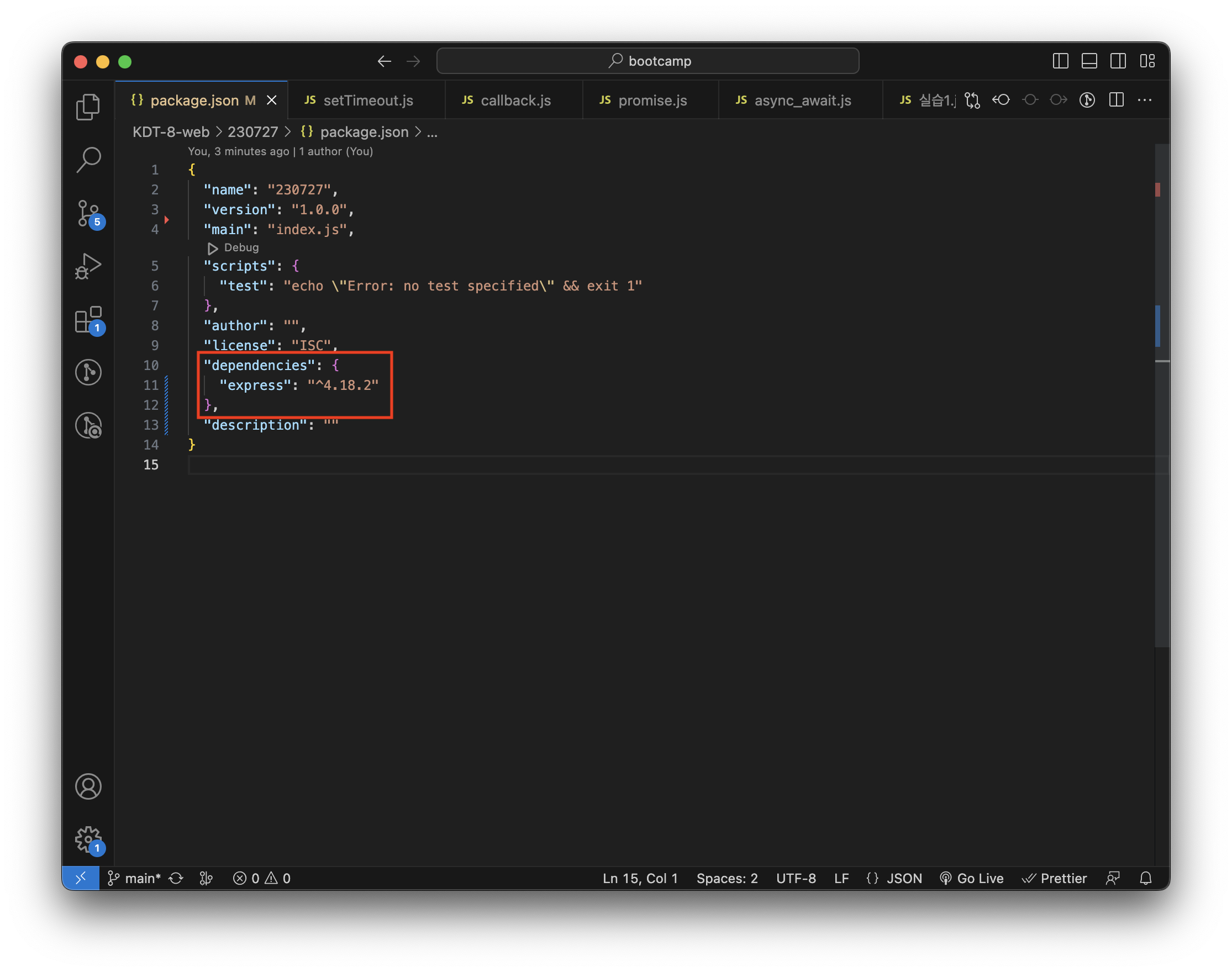The width and height of the screenshot is (1232, 972).
Task: Open the Accounts menu icon
Action: point(88,786)
